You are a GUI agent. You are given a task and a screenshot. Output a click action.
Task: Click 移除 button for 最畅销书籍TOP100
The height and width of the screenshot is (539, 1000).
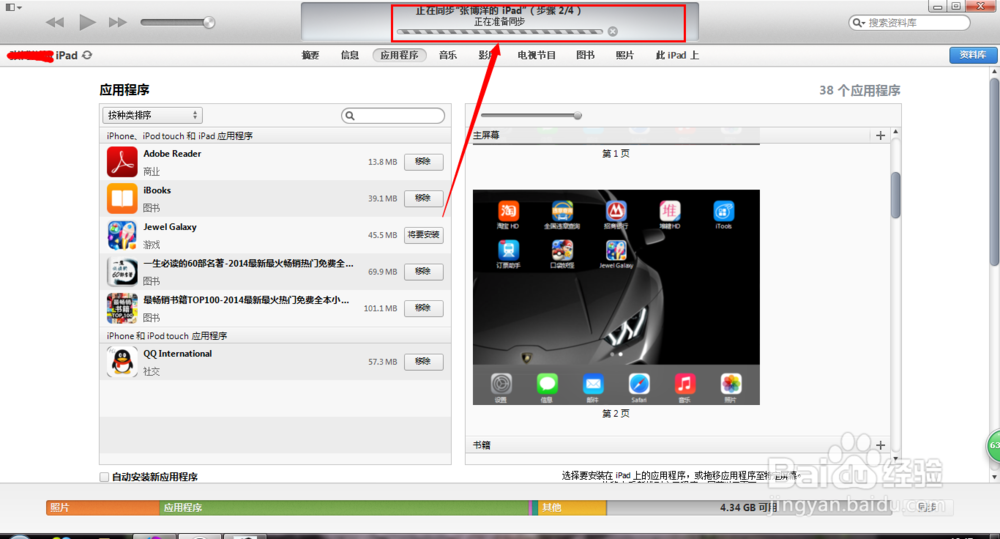423,308
